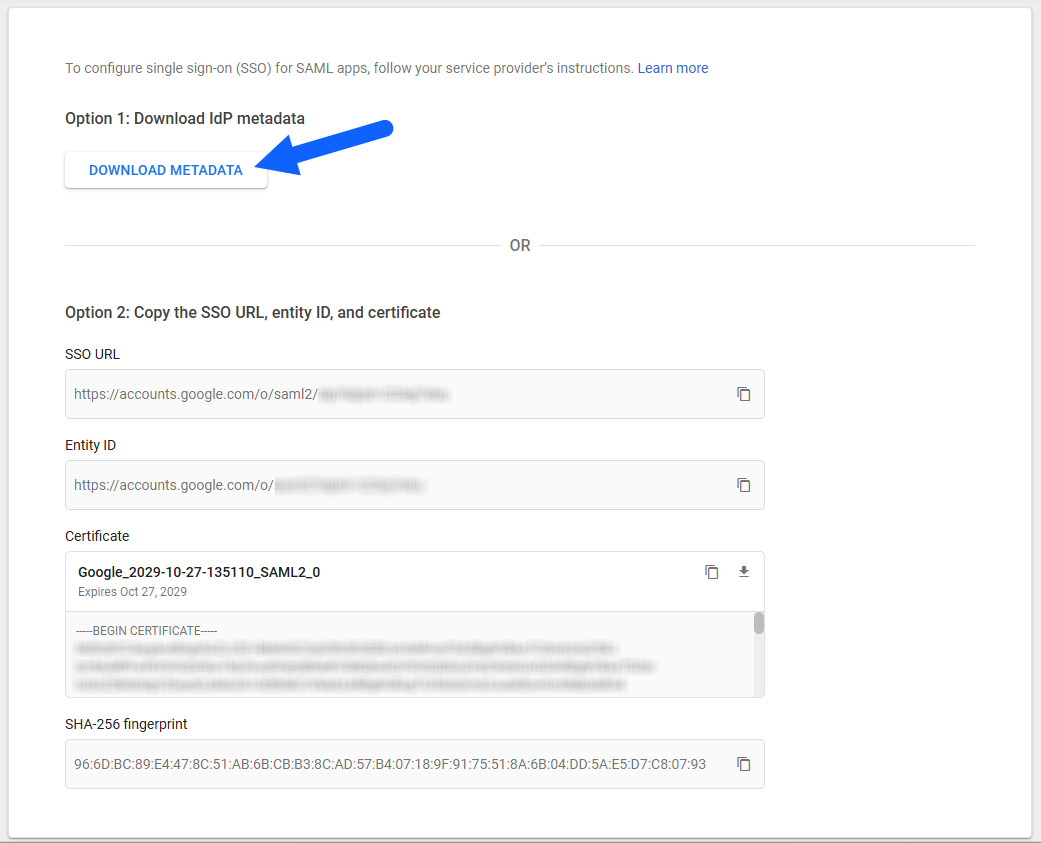This screenshot has height=843, width=1041.
Task: Click the 'SSO URL' field label
Action: pyautogui.click(x=93, y=354)
